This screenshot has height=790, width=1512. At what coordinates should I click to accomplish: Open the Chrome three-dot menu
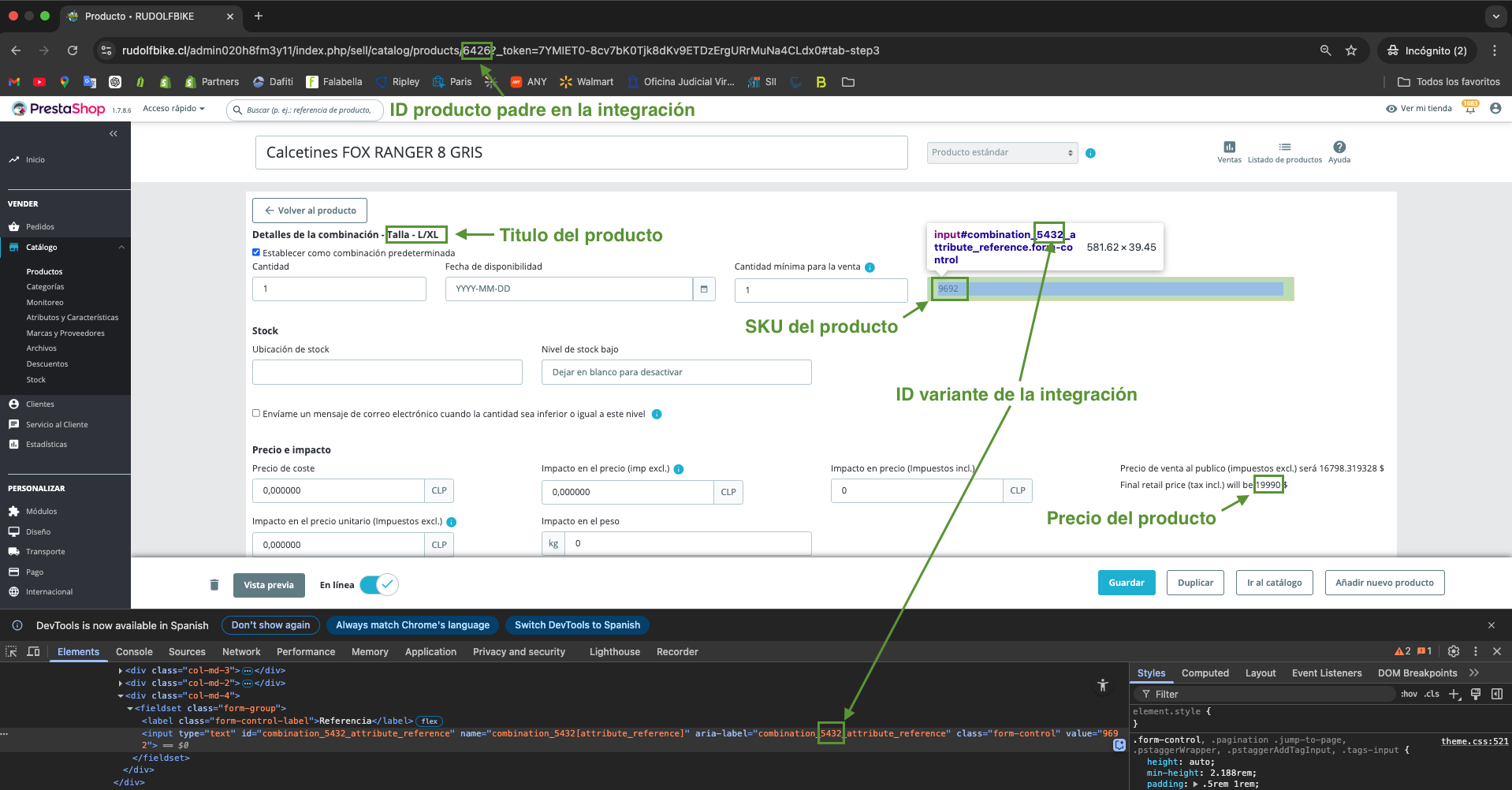(x=1495, y=50)
